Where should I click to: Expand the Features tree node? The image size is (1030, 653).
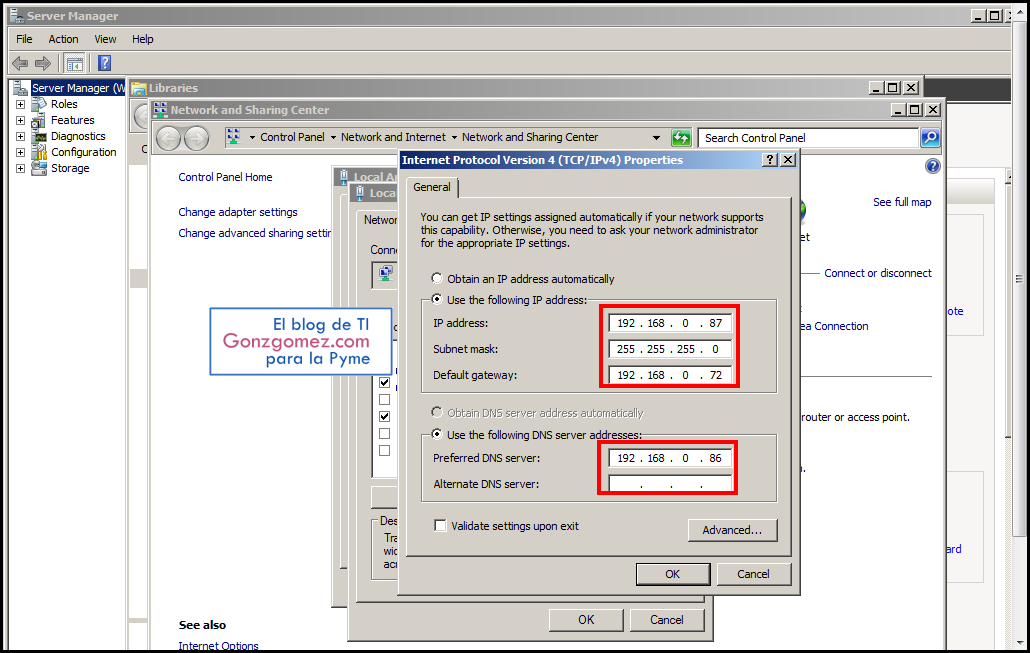(20, 120)
